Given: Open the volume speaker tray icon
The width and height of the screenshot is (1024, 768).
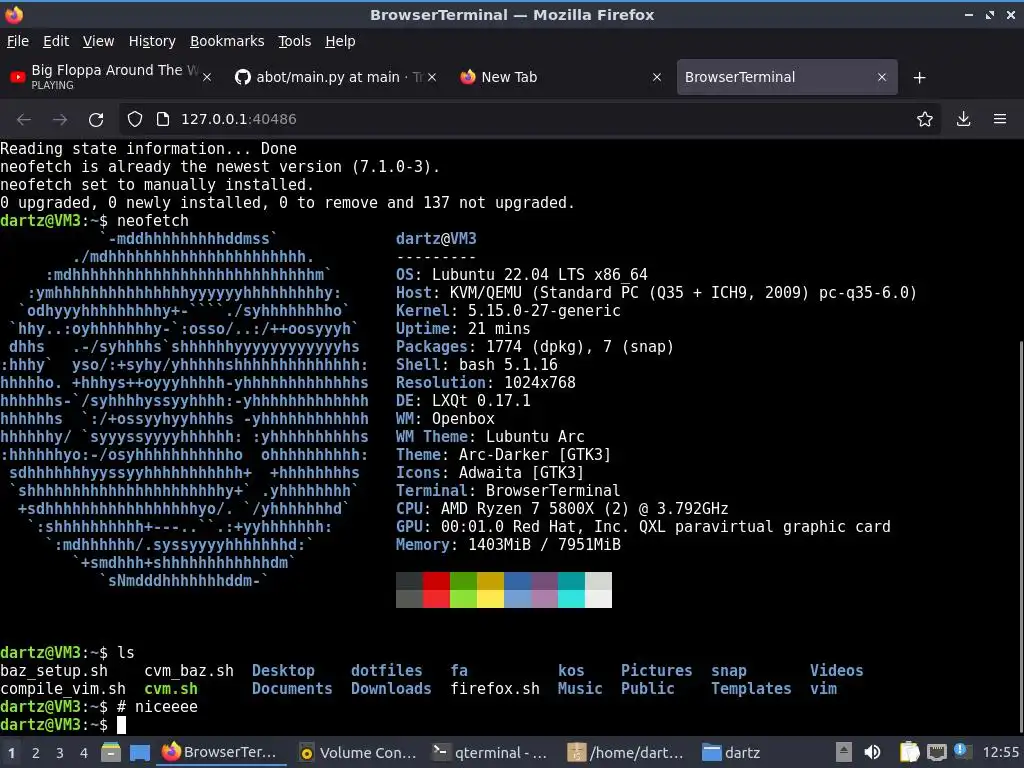Looking at the screenshot, I should pyautogui.click(x=872, y=752).
